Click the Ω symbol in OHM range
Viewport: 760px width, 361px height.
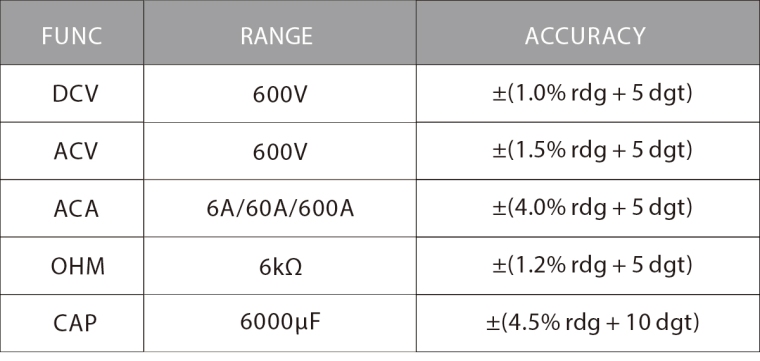tap(292, 267)
